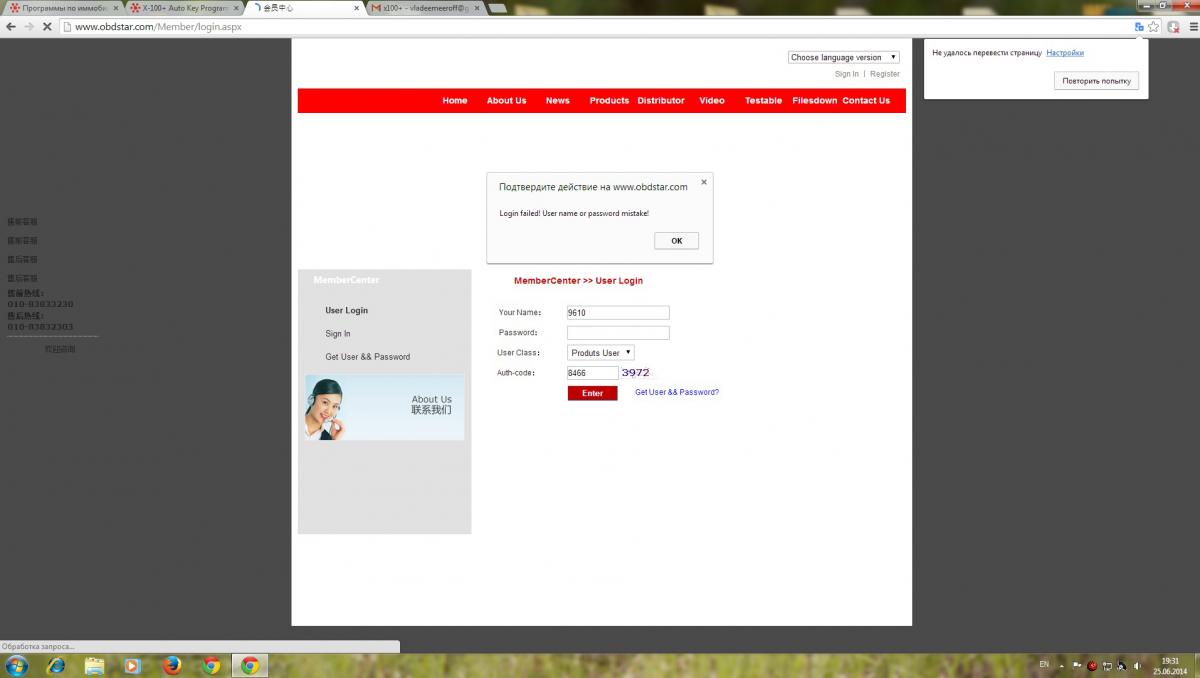Open the News menu item
This screenshot has width=1200, height=678.
pyautogui.click(x=558, y=101)
